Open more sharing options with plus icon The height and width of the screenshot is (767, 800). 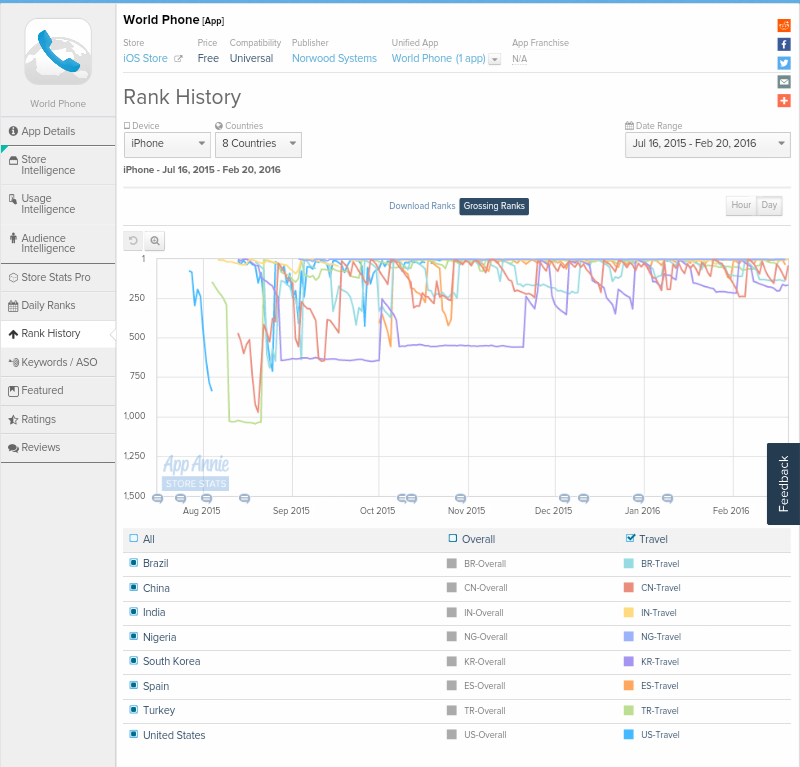[785, 100]
